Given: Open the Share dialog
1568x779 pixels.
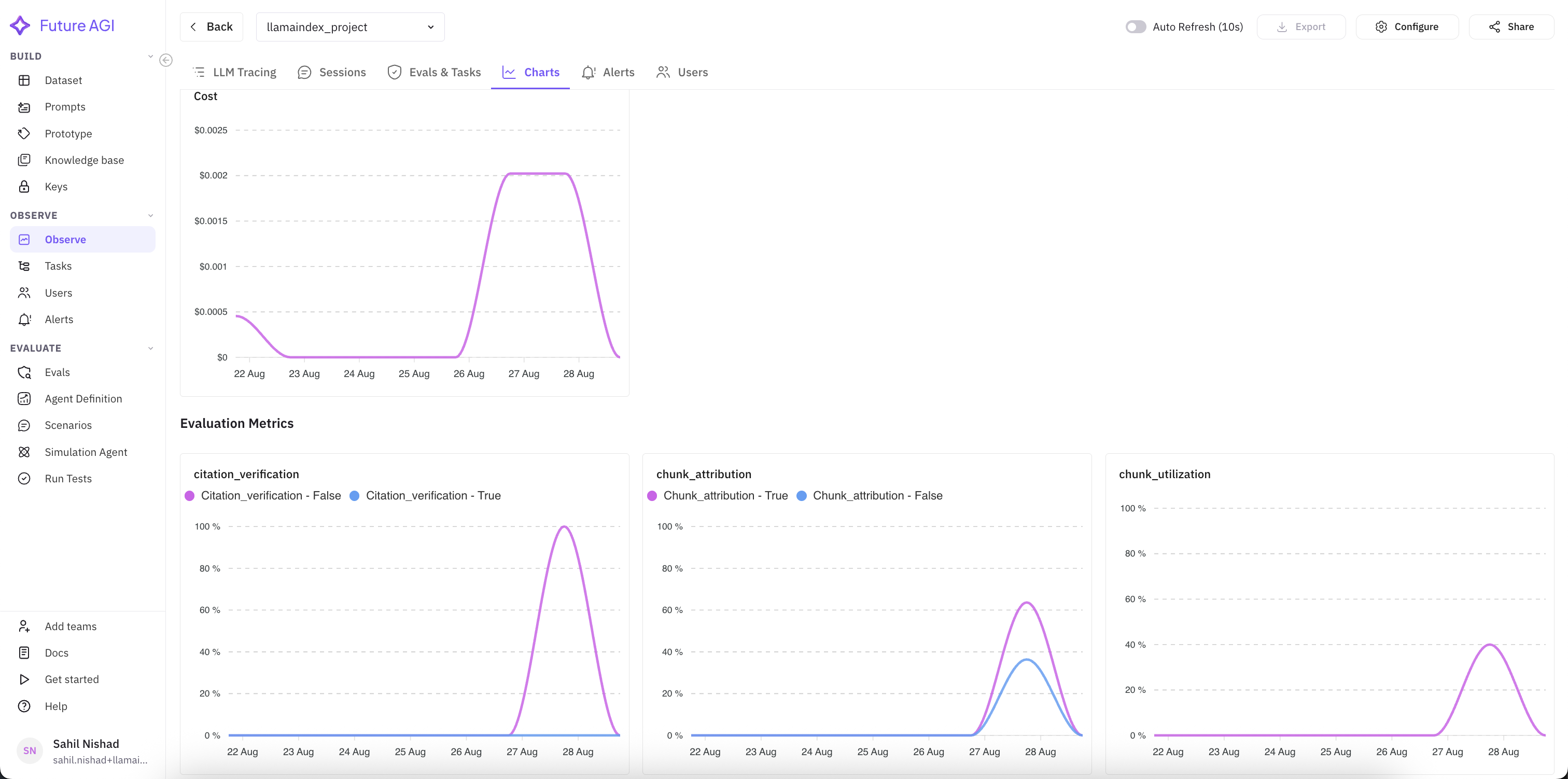Looking at the screenshot, I should point(1512,27).
